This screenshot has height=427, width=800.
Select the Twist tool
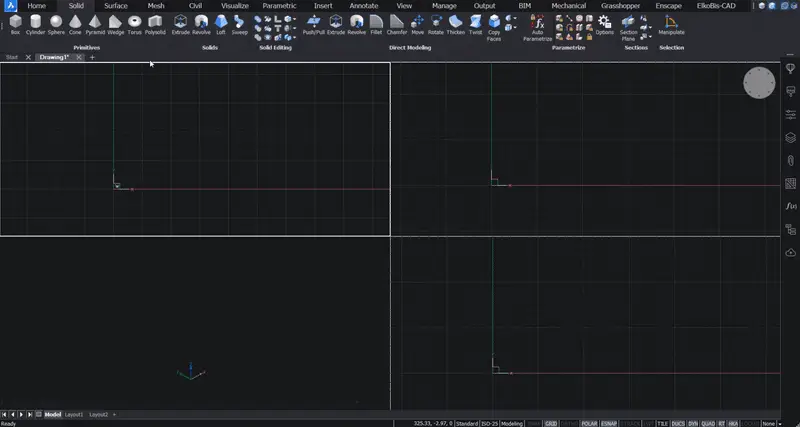click(476, 24)
